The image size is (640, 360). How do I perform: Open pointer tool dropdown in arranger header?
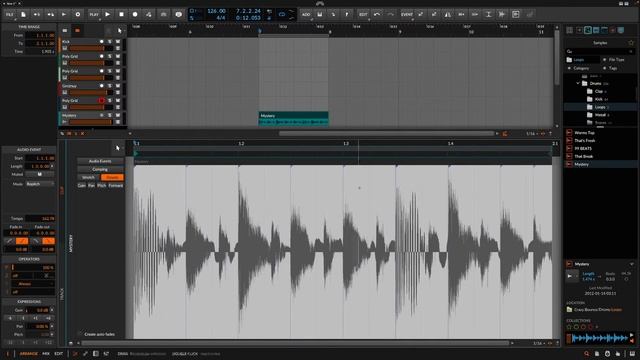coord(120,31)
